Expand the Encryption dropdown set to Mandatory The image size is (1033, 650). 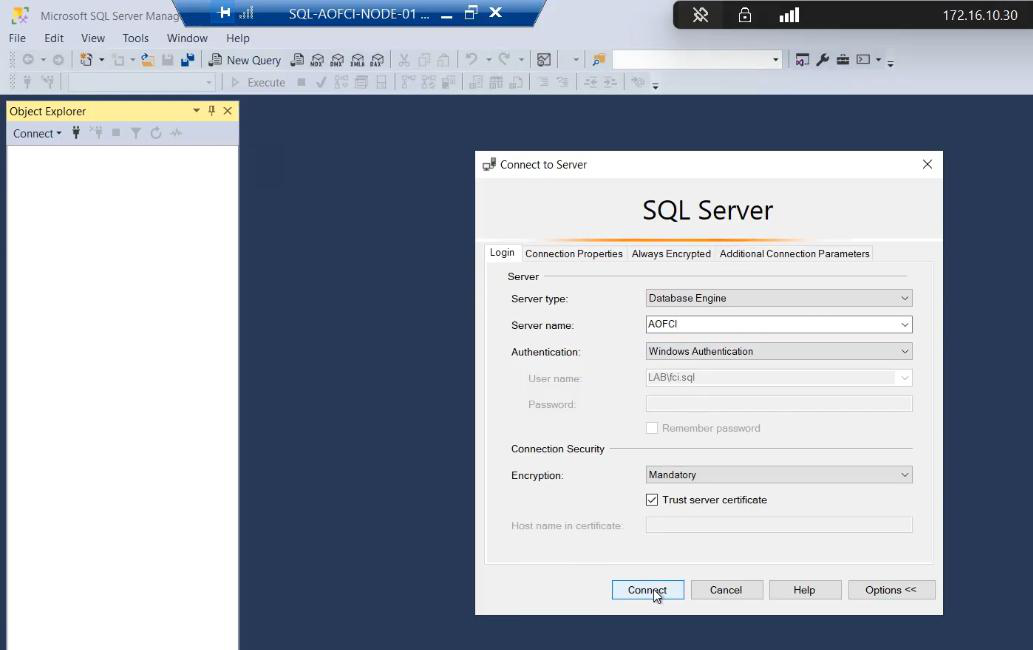tap(905, 475)
